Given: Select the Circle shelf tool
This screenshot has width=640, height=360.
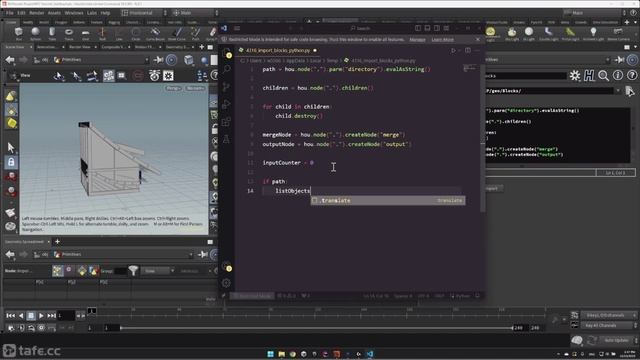Looking at the screenshot, I should (136, 33).
